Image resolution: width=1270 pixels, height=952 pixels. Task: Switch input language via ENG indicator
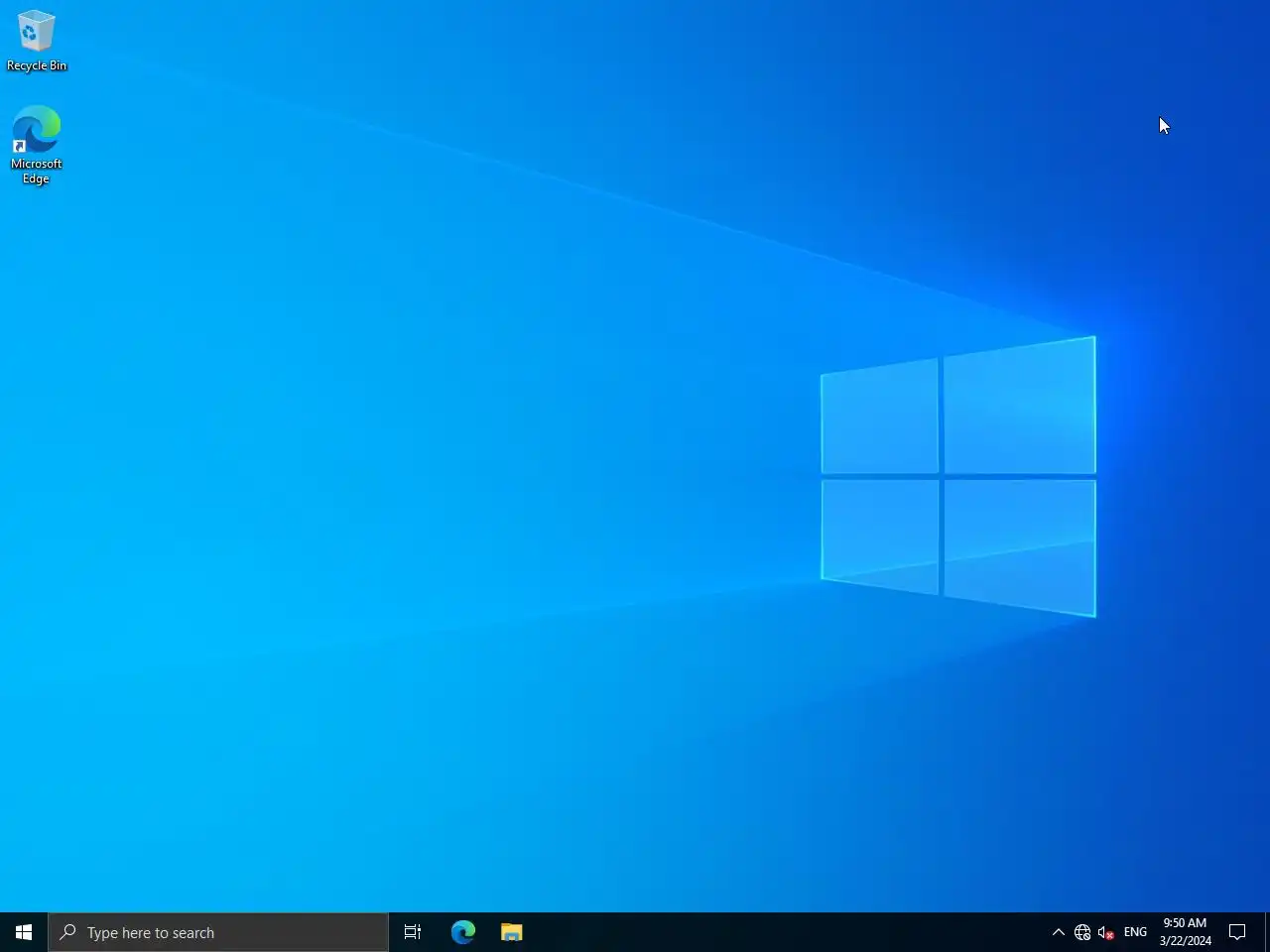(x=1135, y=932)
